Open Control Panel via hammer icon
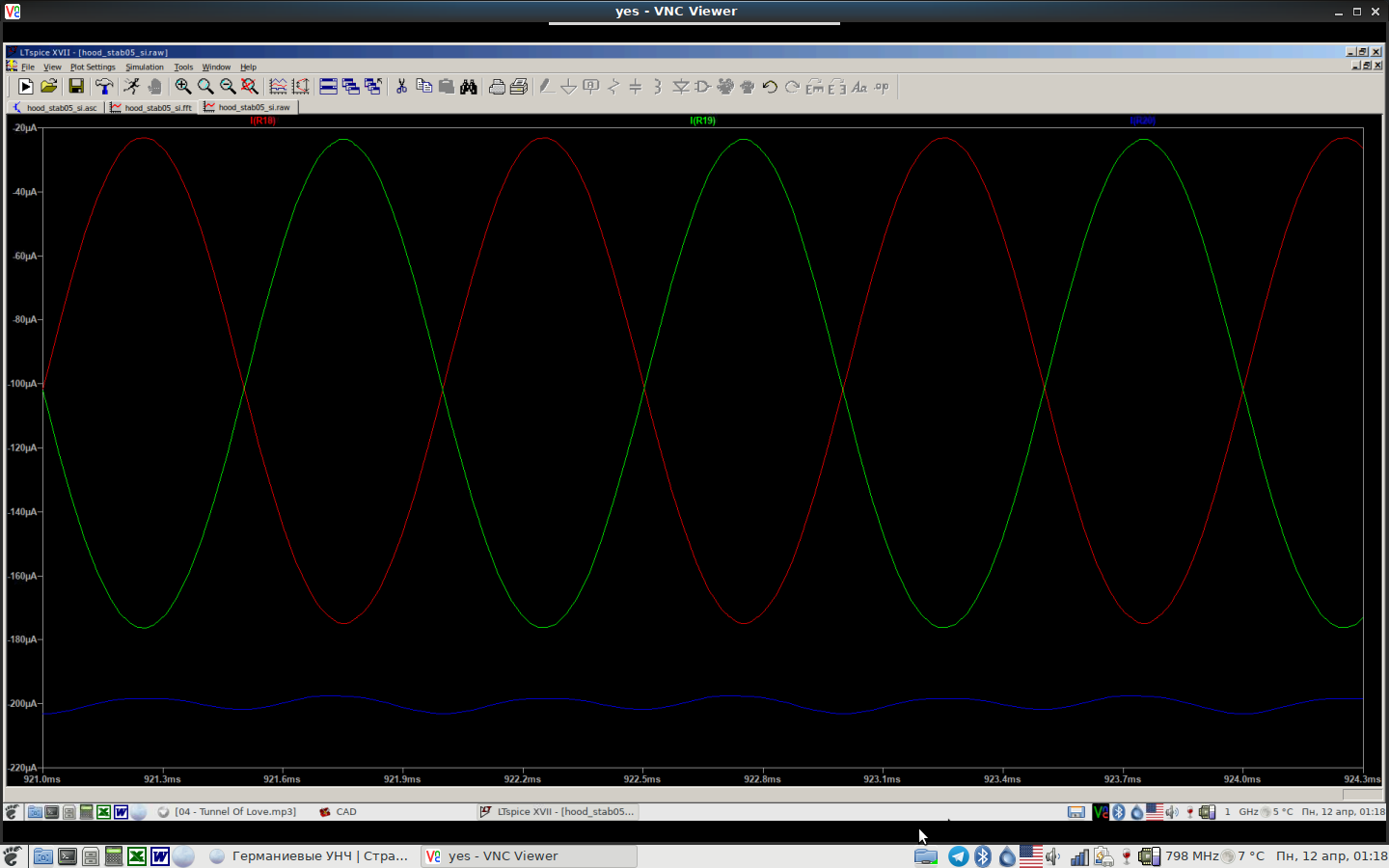This screenshot has width=1389, height=868. point(103,87)
